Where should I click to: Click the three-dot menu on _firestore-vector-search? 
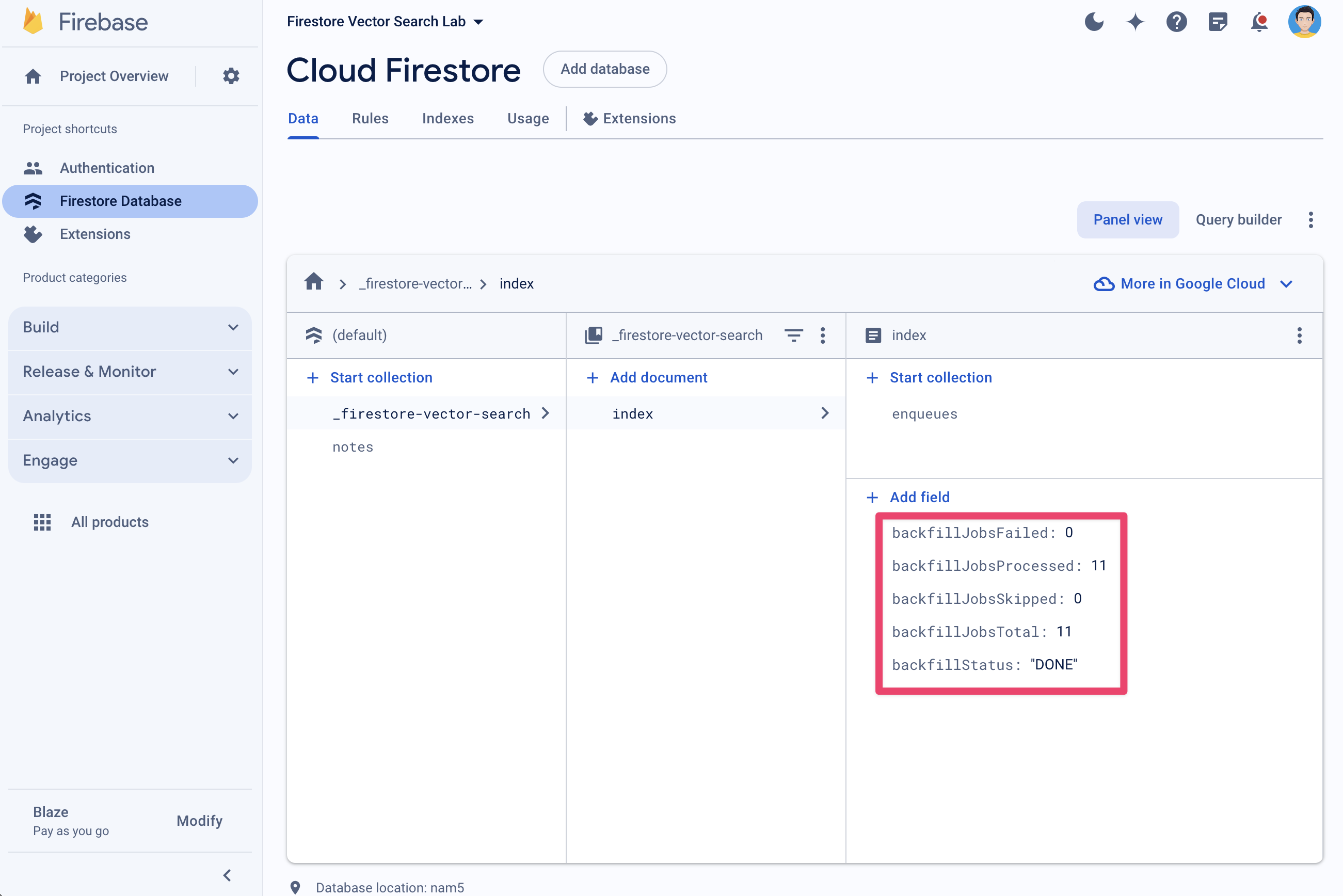click(x=825, y=335)
